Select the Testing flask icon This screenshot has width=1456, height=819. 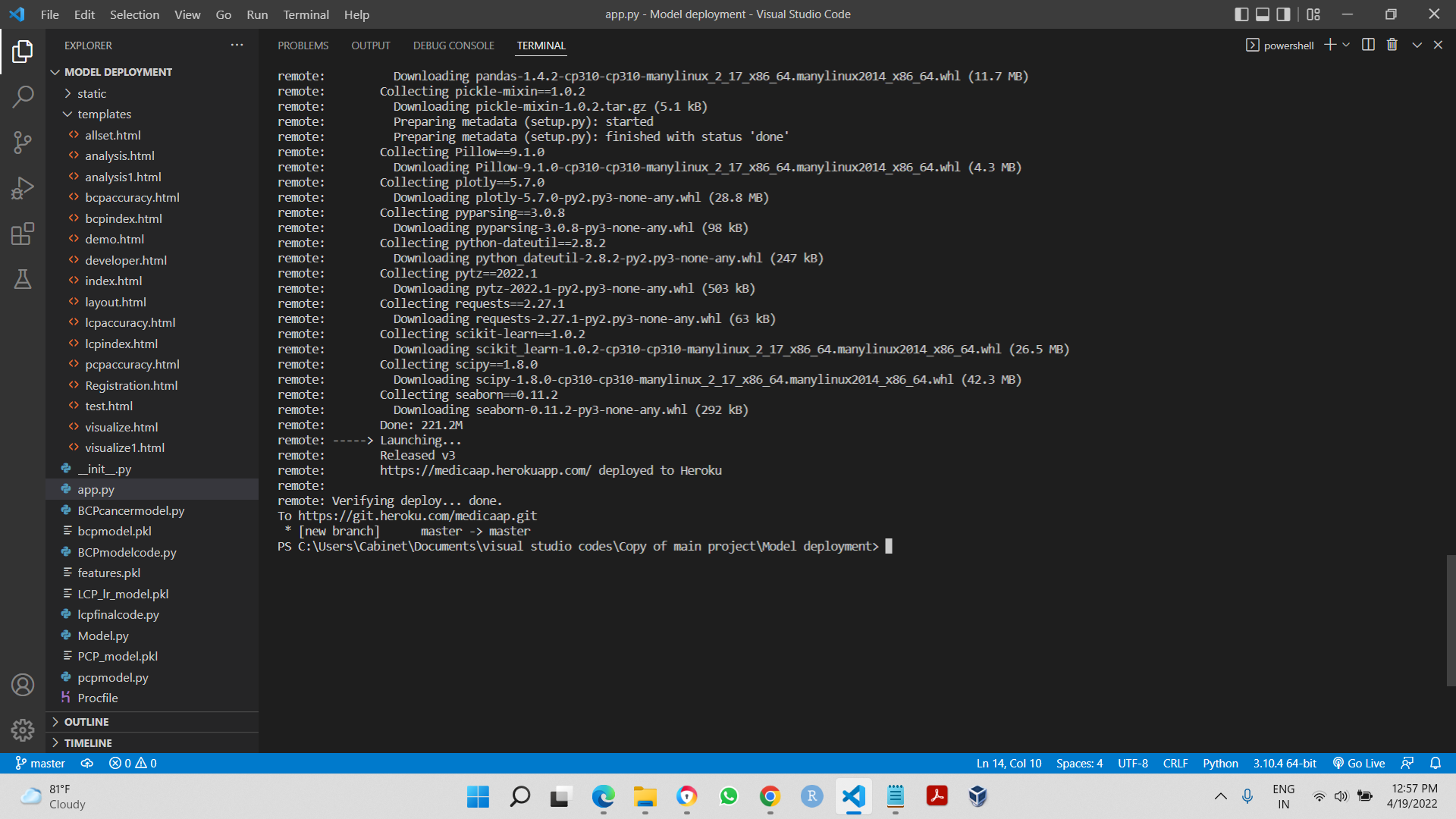coord(24,278)
